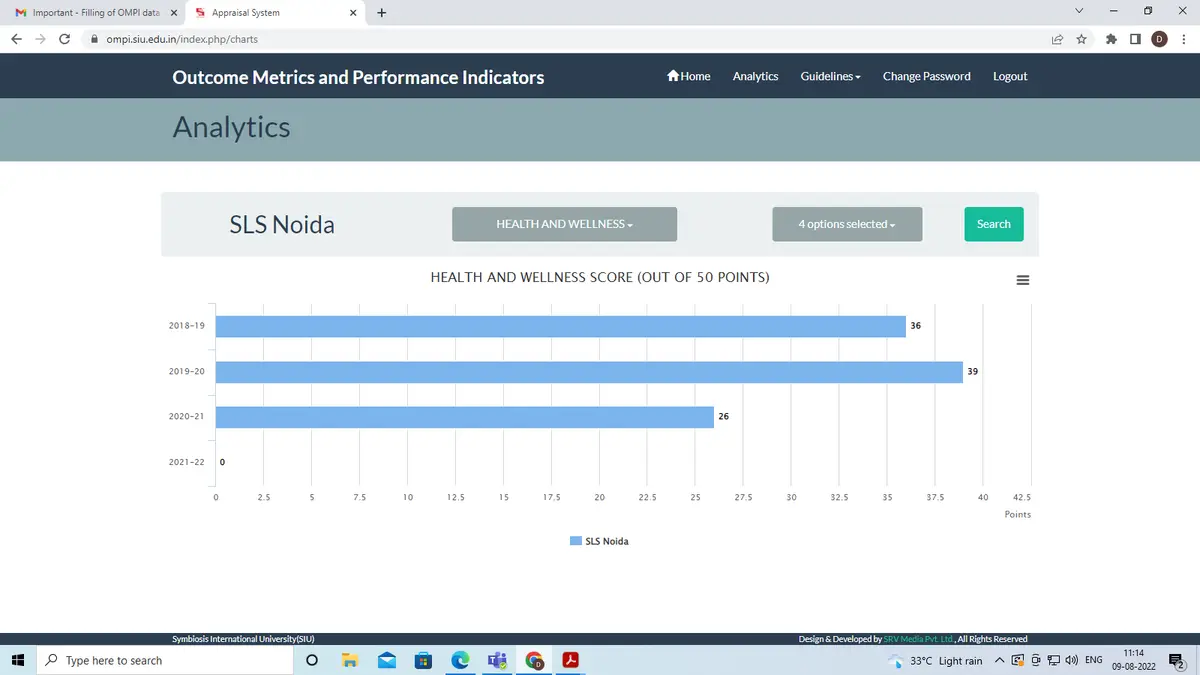
Task: Open the chart context menu hamburger icon
Action: (x=1022, y=280)
